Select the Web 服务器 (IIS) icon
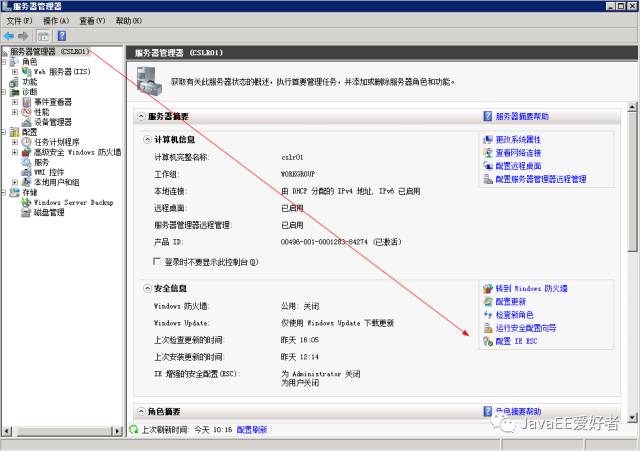The height and width of the screenshot is (451, 640). tap(27, 72)
